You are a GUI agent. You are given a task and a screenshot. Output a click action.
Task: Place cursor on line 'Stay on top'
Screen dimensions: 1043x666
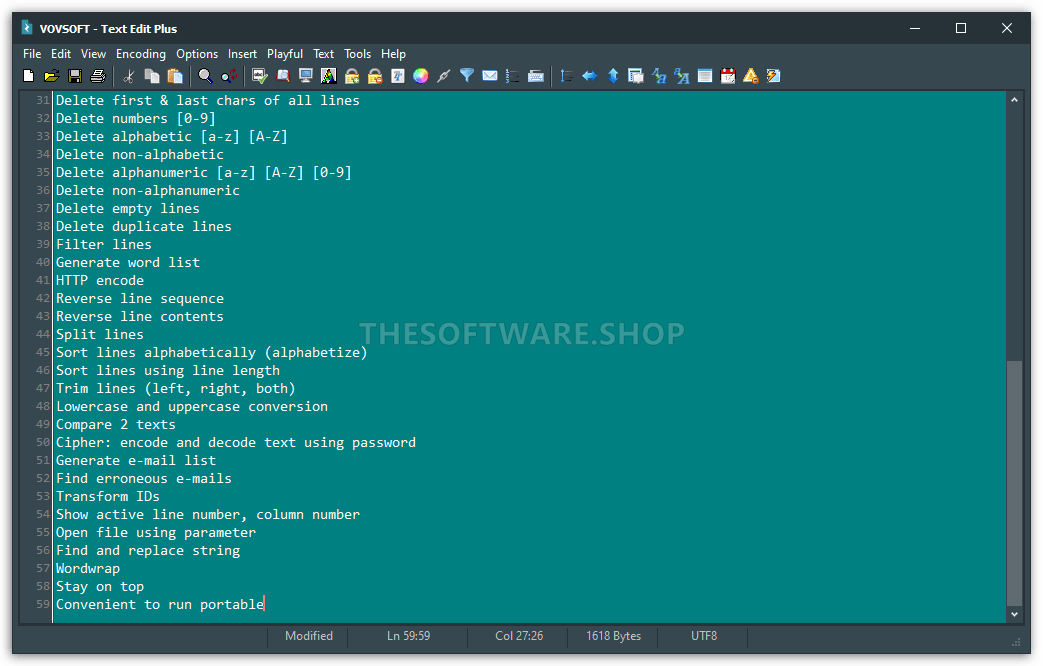pos(100,586)
